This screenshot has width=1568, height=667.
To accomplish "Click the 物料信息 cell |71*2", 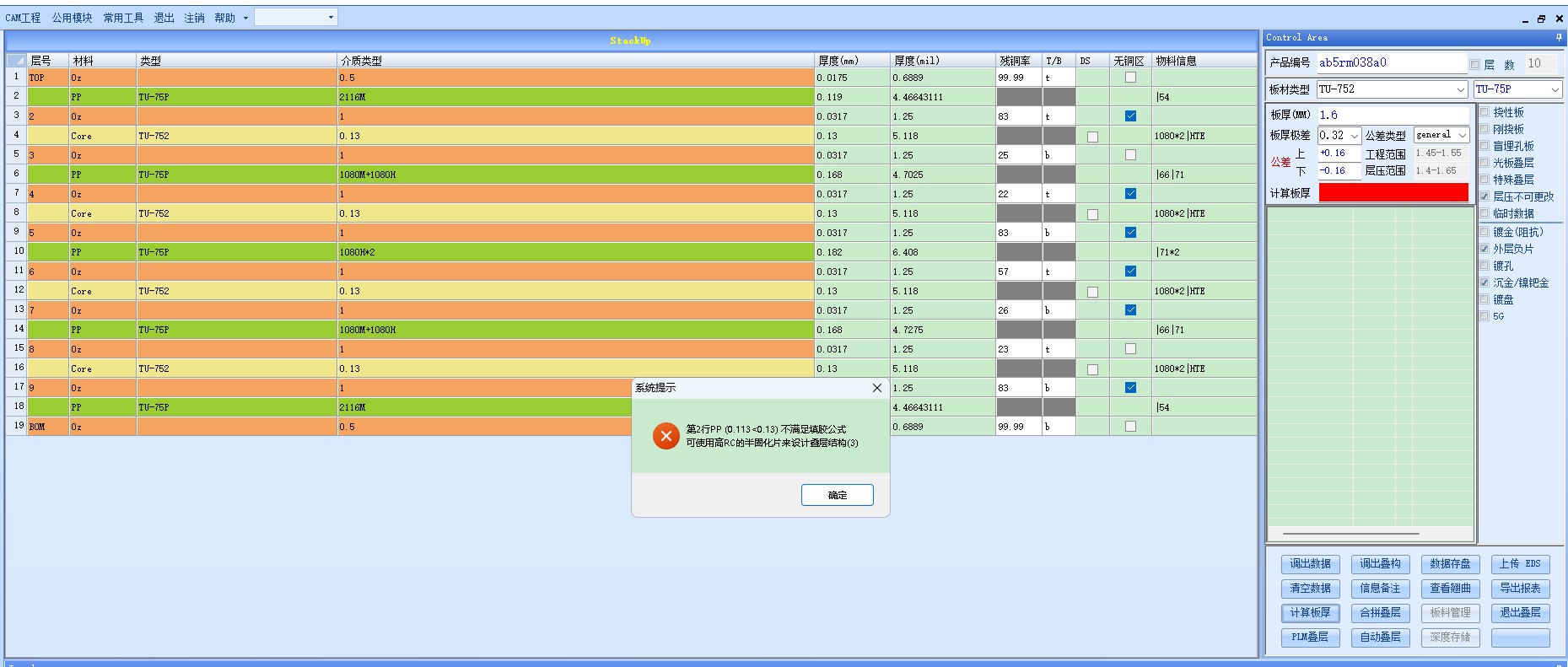I will point(1204,252).
